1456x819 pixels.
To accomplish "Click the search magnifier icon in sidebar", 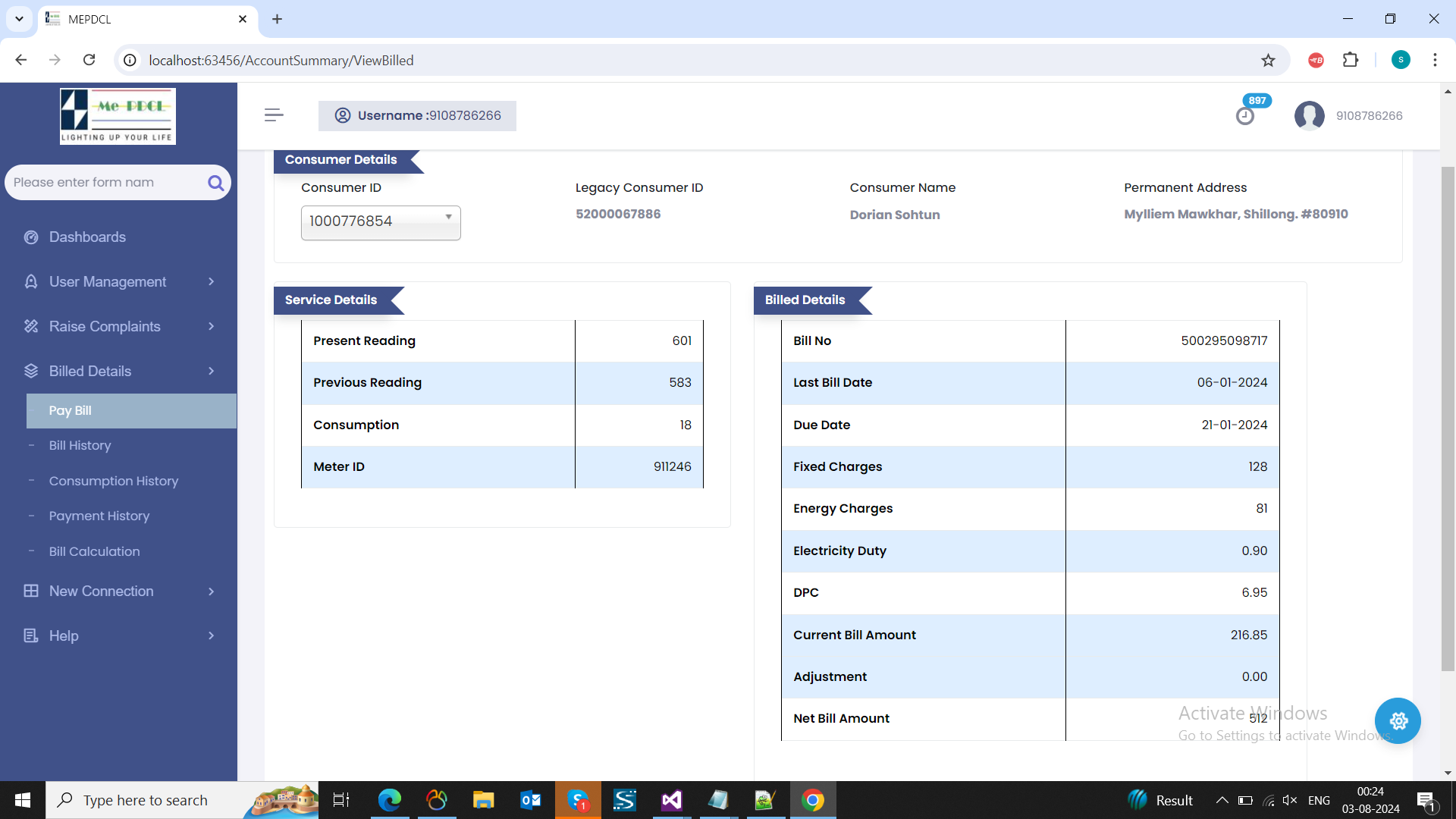I will (x=215, y=183).
